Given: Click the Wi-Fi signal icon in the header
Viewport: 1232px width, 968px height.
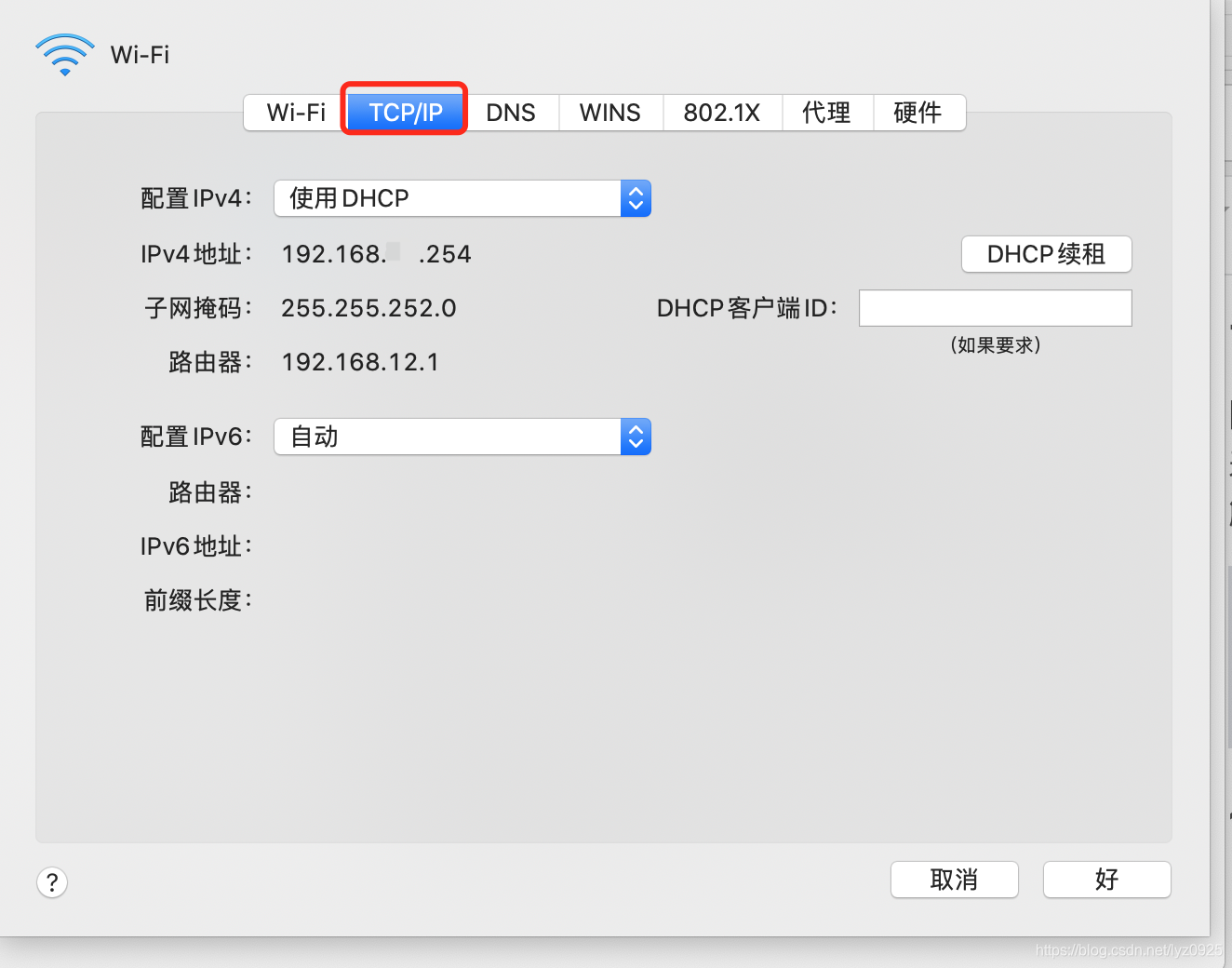Looking at the screenshot, I should coord(64,55).
